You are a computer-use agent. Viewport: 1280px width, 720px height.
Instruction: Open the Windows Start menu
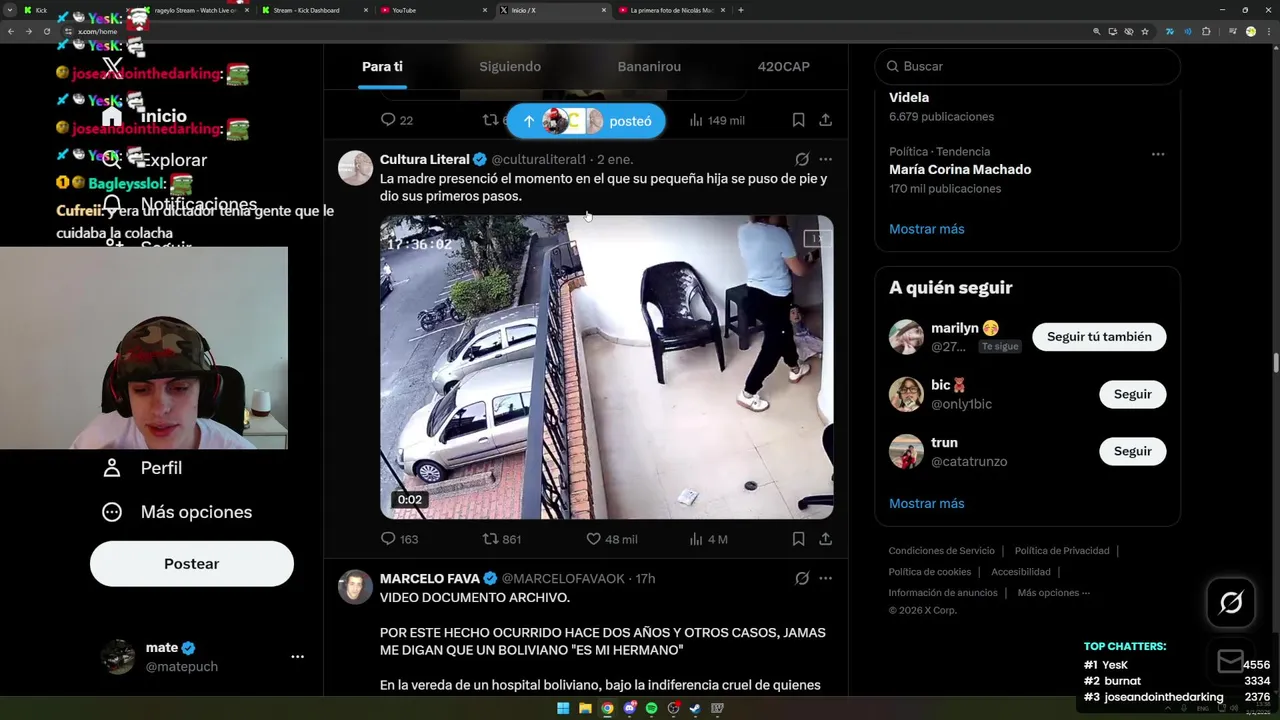tap(563, 708)
